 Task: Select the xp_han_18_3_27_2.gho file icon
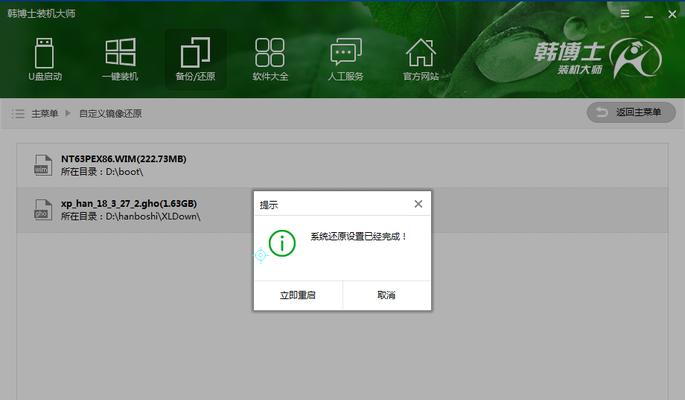(42, 210)
